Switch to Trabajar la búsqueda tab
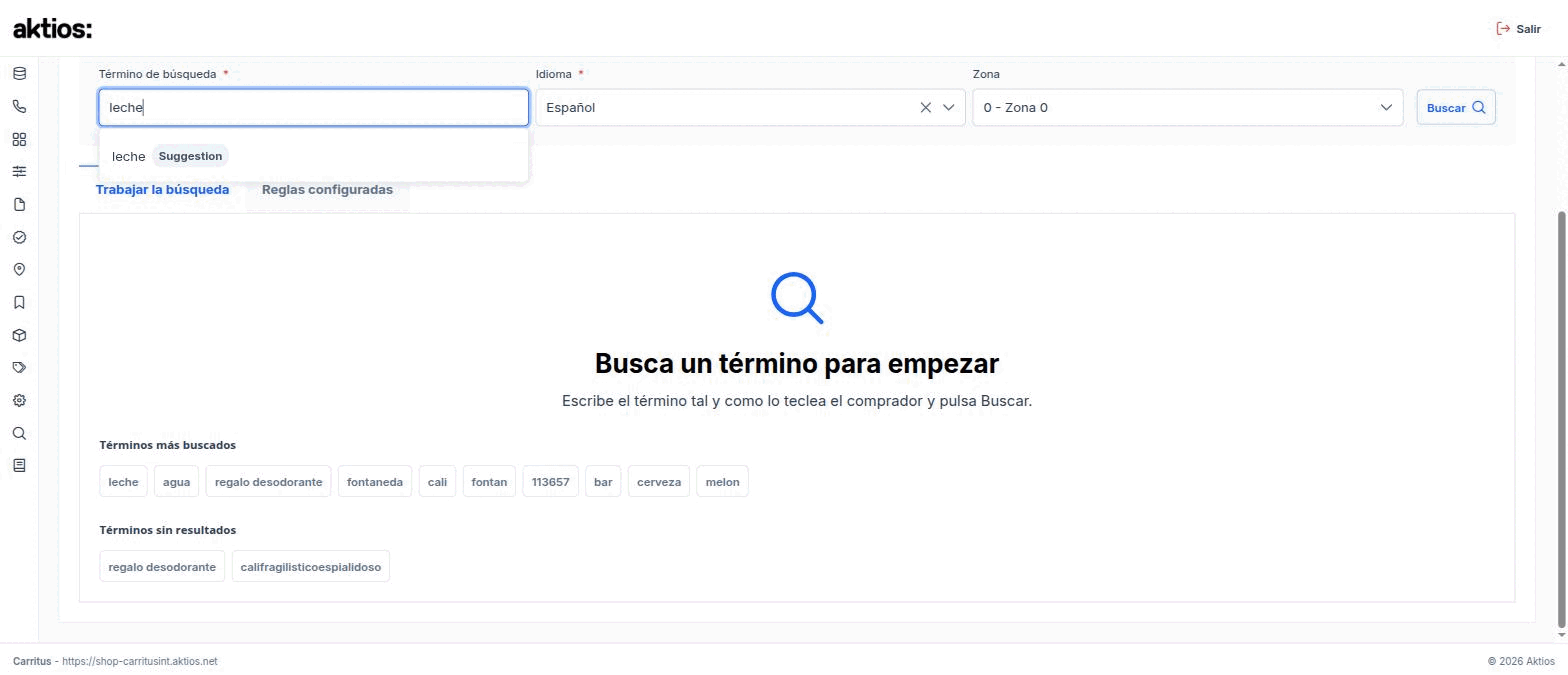Image resolution: width=1568 pixels, height=675 pixels. 162,189
